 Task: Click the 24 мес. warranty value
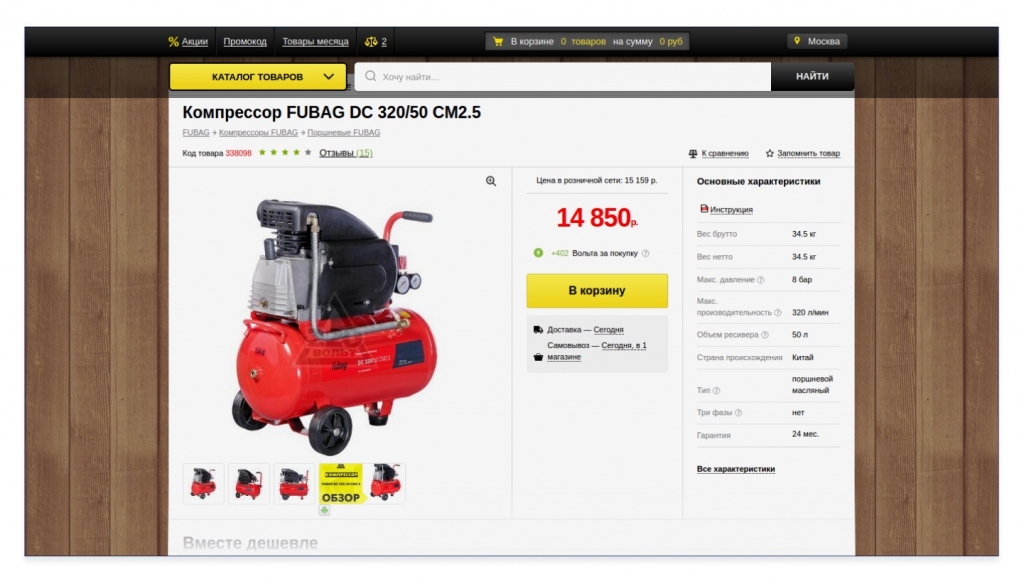point(805,434)
